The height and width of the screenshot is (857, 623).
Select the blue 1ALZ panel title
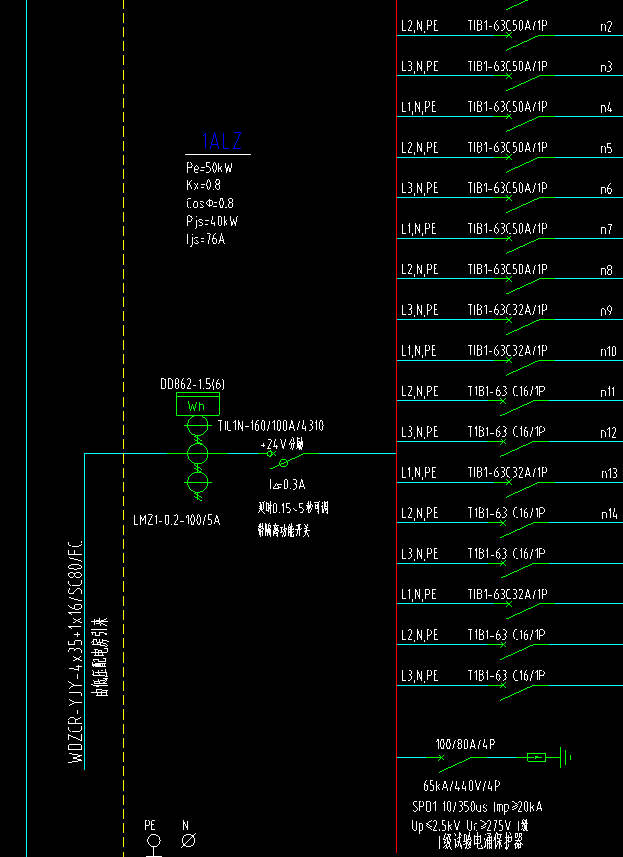coord(222,142)
